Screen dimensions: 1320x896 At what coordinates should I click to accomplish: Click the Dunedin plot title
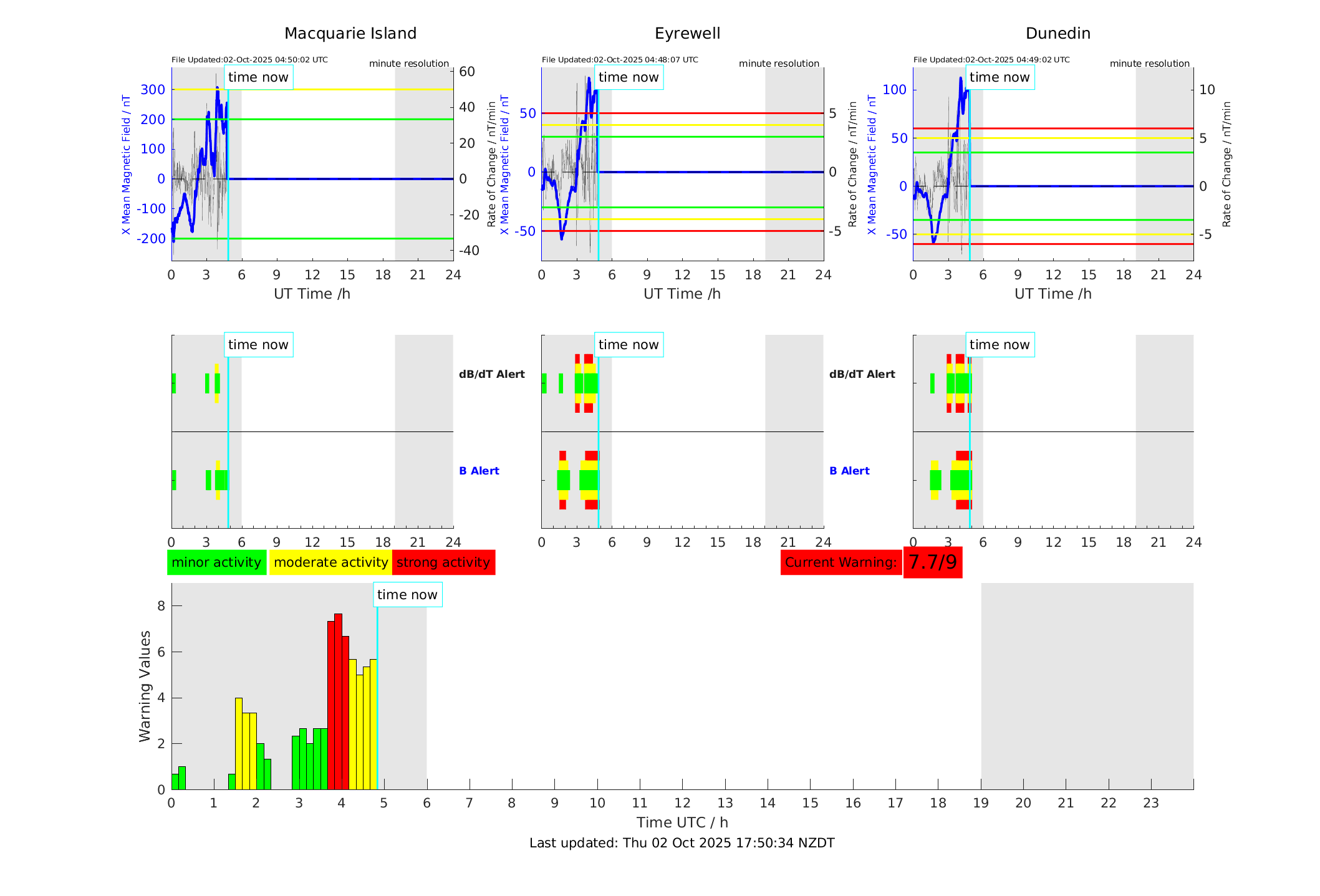click(x=1057, y=34)
